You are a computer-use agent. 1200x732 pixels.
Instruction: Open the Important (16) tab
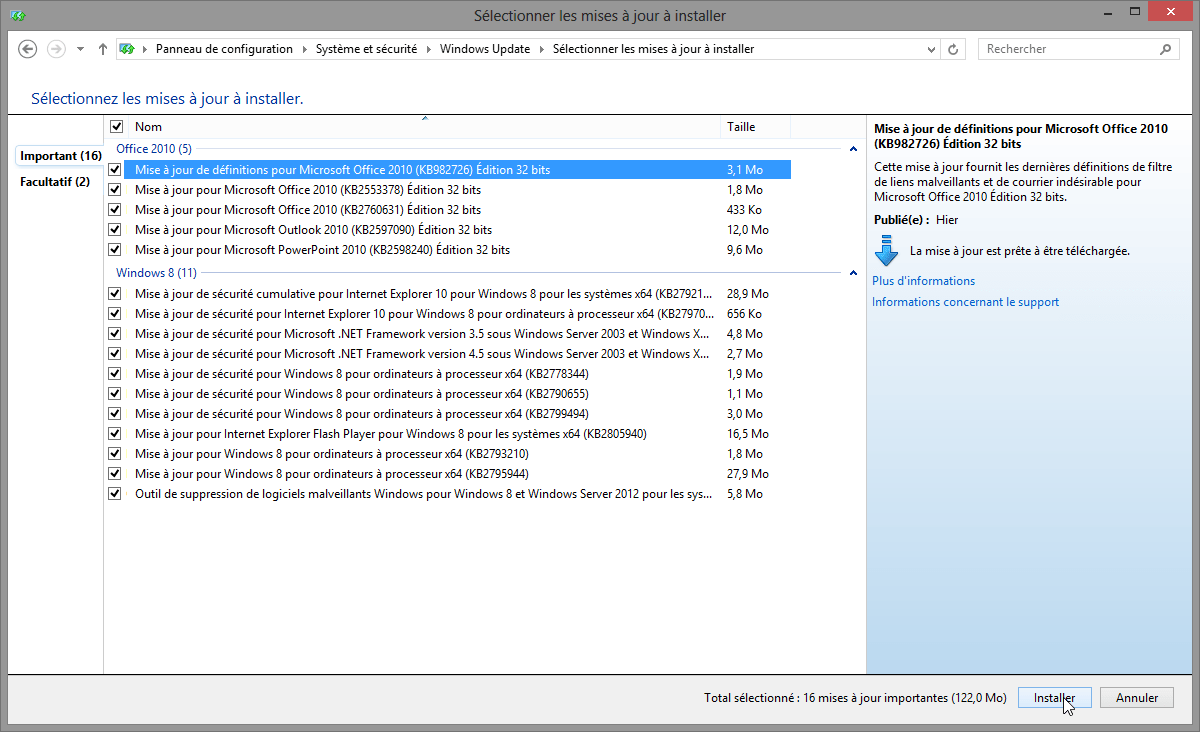(60, 156)
